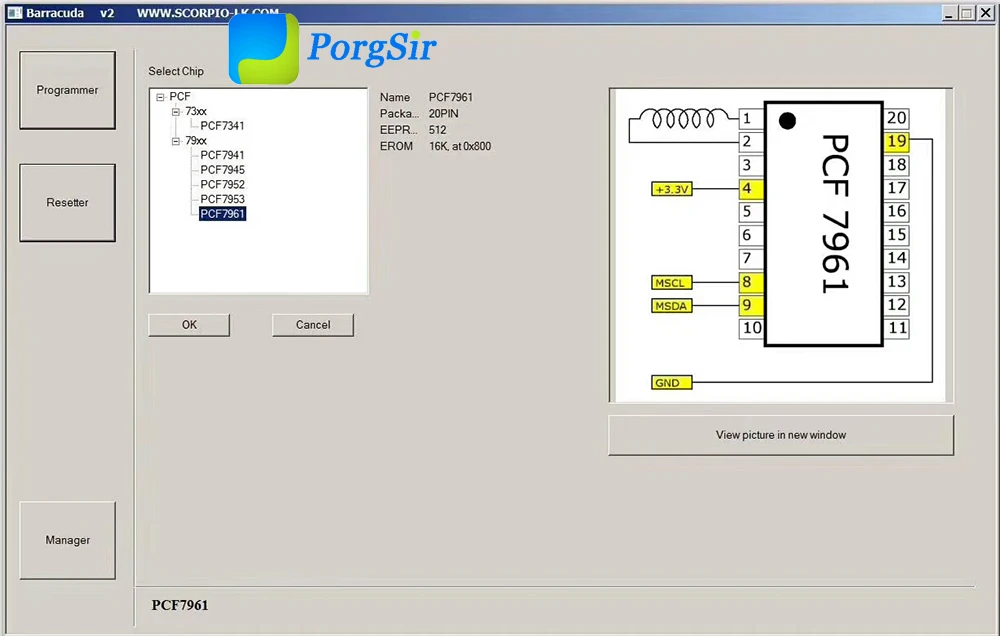Select PCF7953 in the chip tree
1000x636 pixels.
222,199
